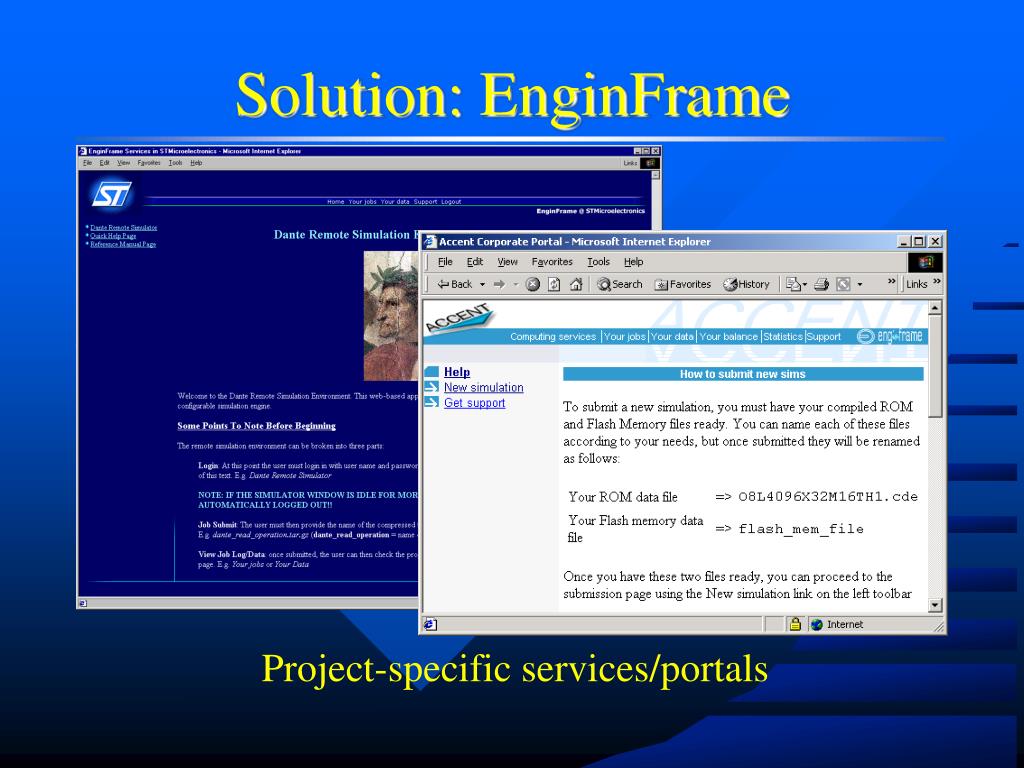Click the Windows logo throbber in Accent window

click(x=925, y=262)
